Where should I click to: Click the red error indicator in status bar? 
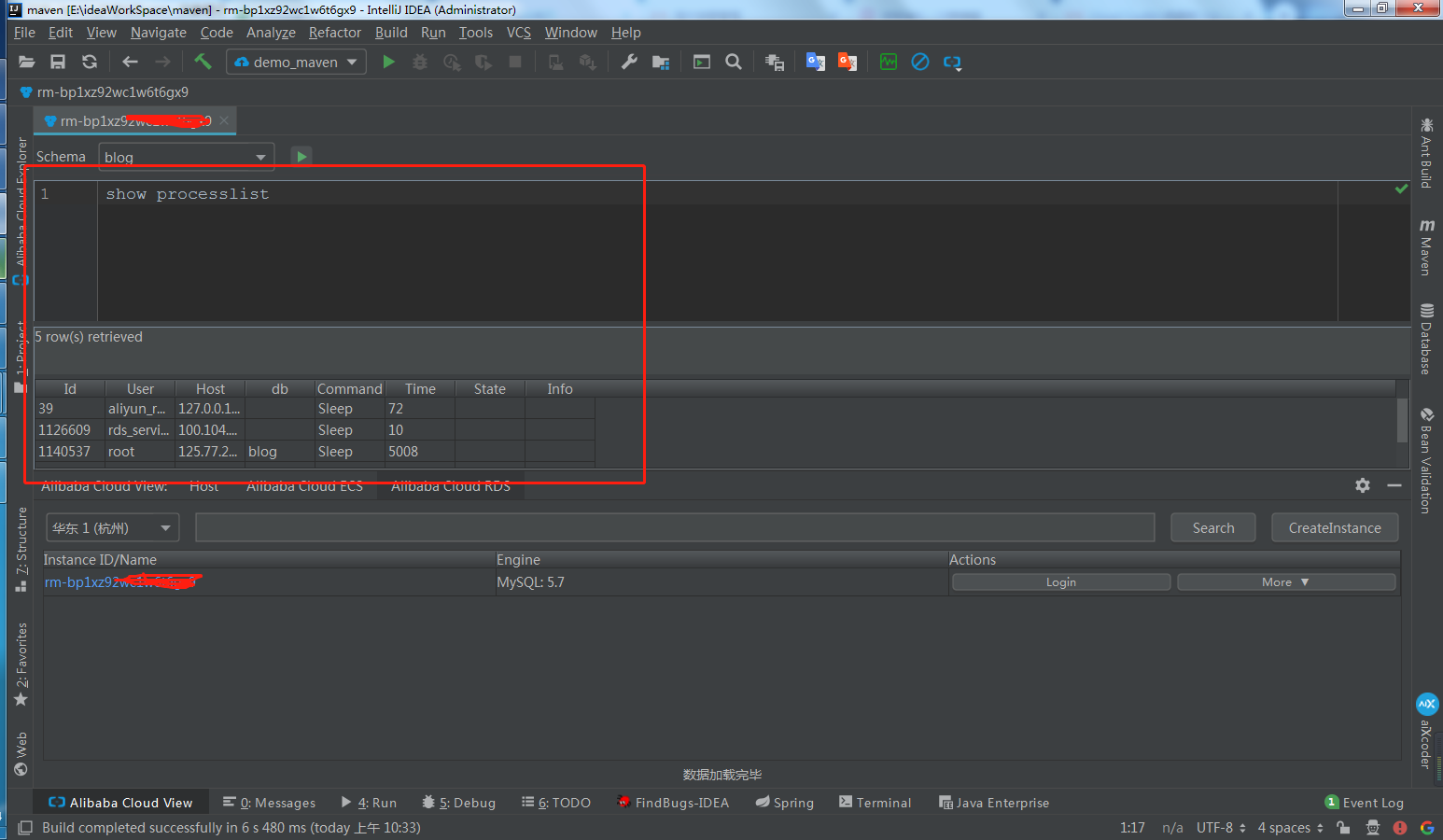pyautogui.click(x=1400, y=827)
